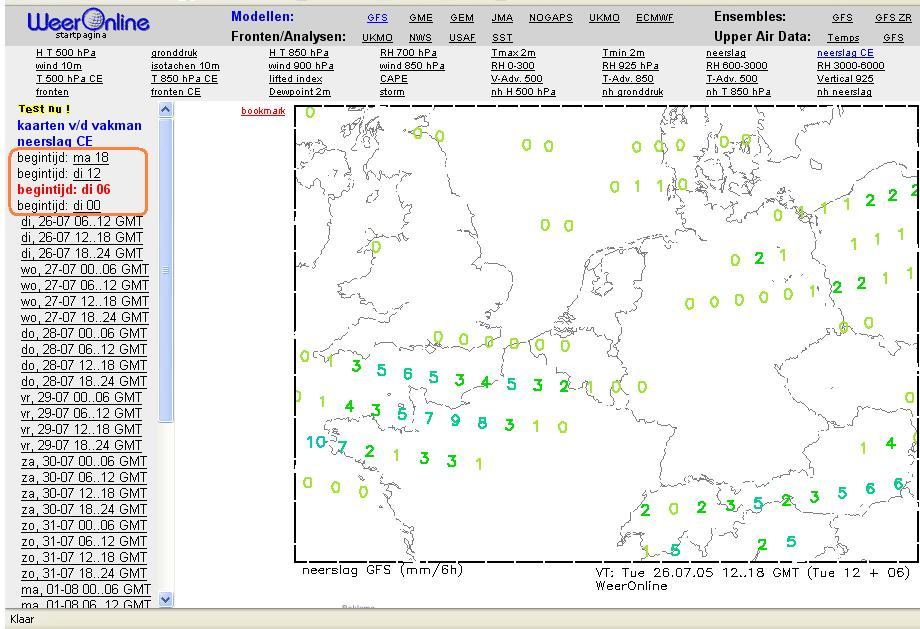Open the Temps upper air data
This screenshot has width=920, height=629.
[x=843, y=38]
